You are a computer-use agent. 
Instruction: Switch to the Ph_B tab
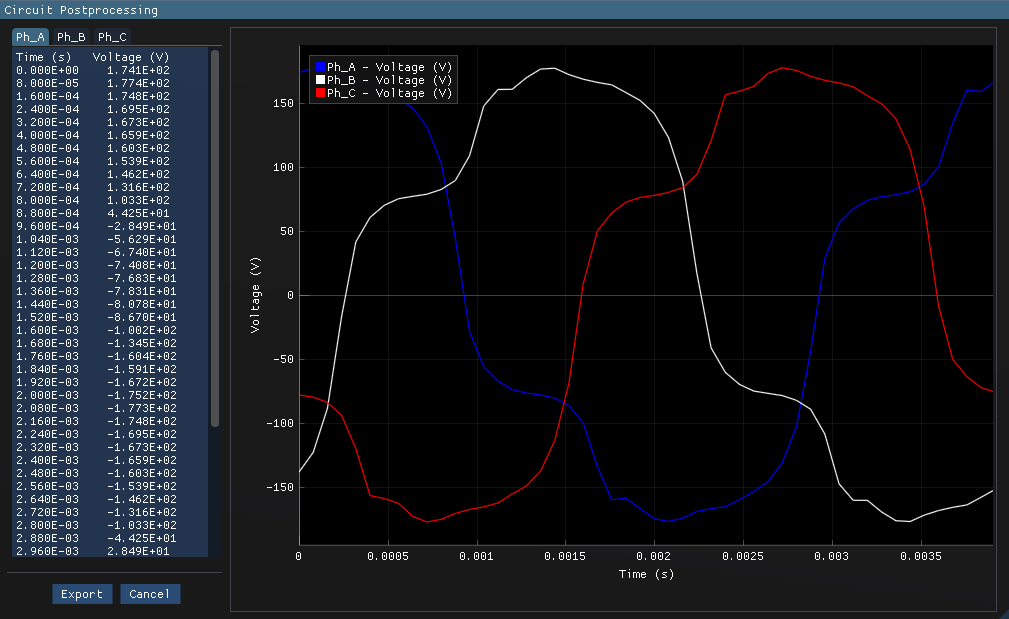click(x=69, y=36)
